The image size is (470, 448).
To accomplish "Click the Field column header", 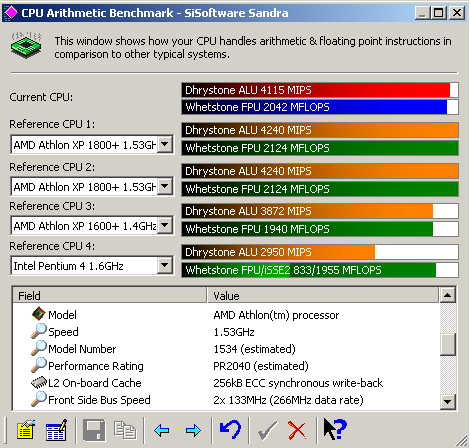I will pos(109,296).
